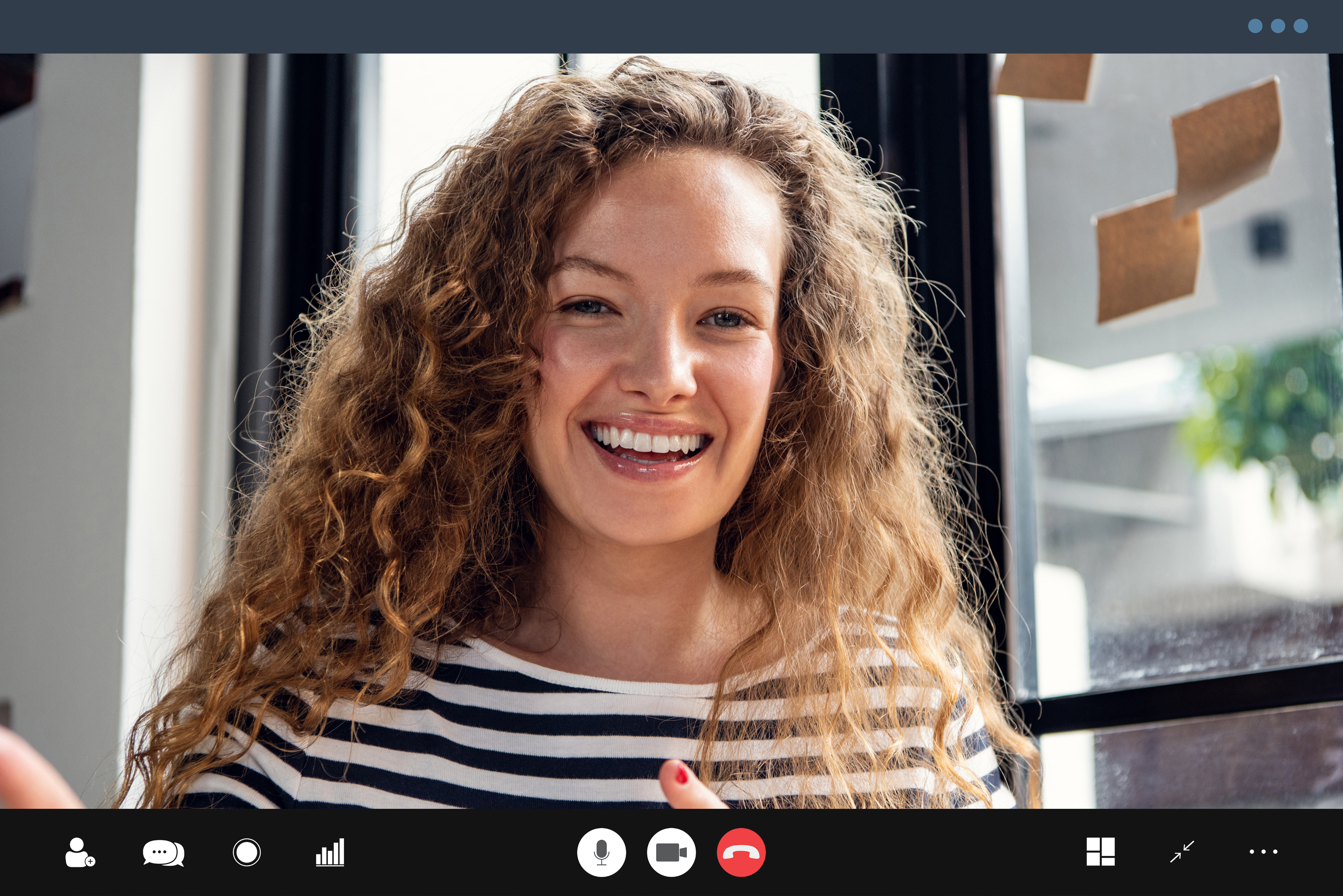Switch to the grid layout view
The image size is (1343, 896).
[x=1100, y=851]
